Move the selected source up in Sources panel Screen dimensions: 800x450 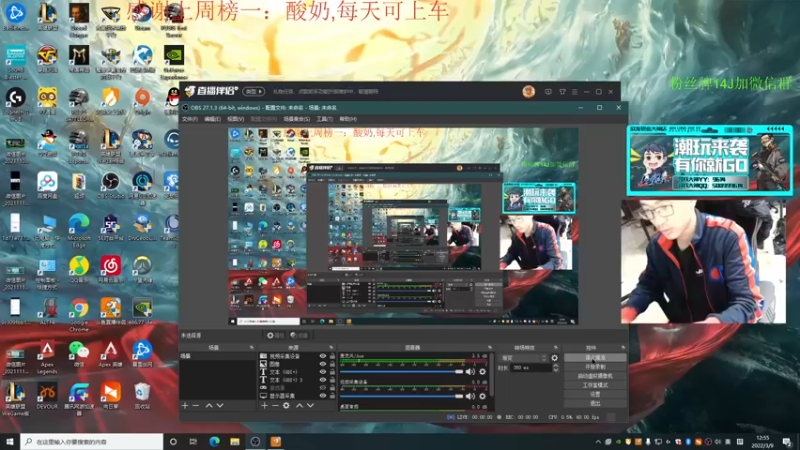point(299,406)
